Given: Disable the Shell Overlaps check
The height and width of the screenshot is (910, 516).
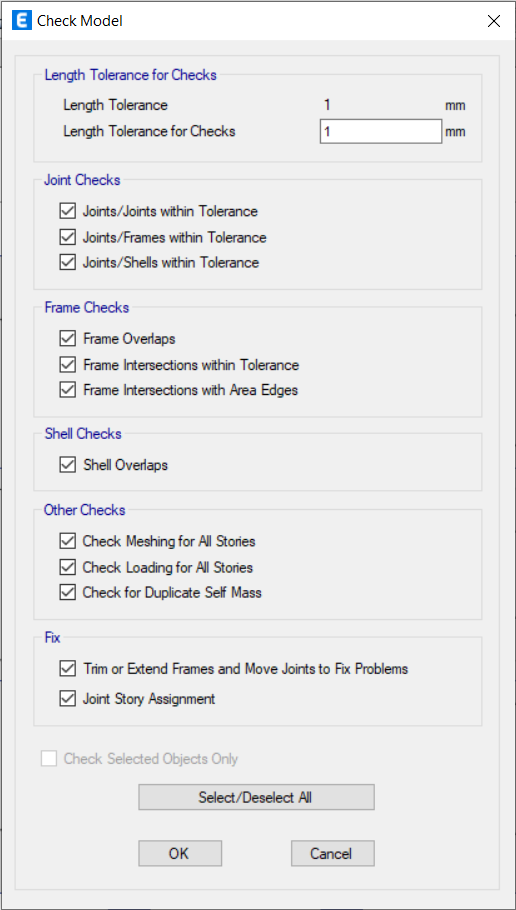Looking at the screenshot, I should [x=67, y=465].
